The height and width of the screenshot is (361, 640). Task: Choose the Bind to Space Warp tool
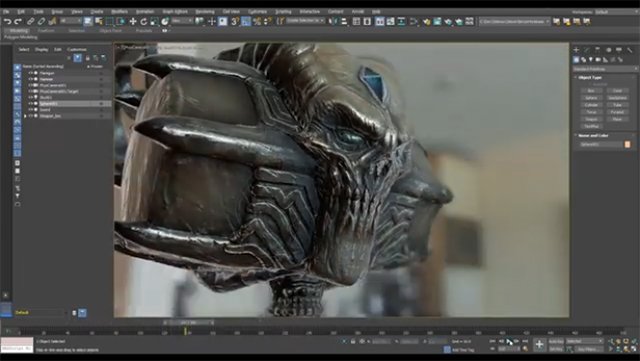point(52,21)
